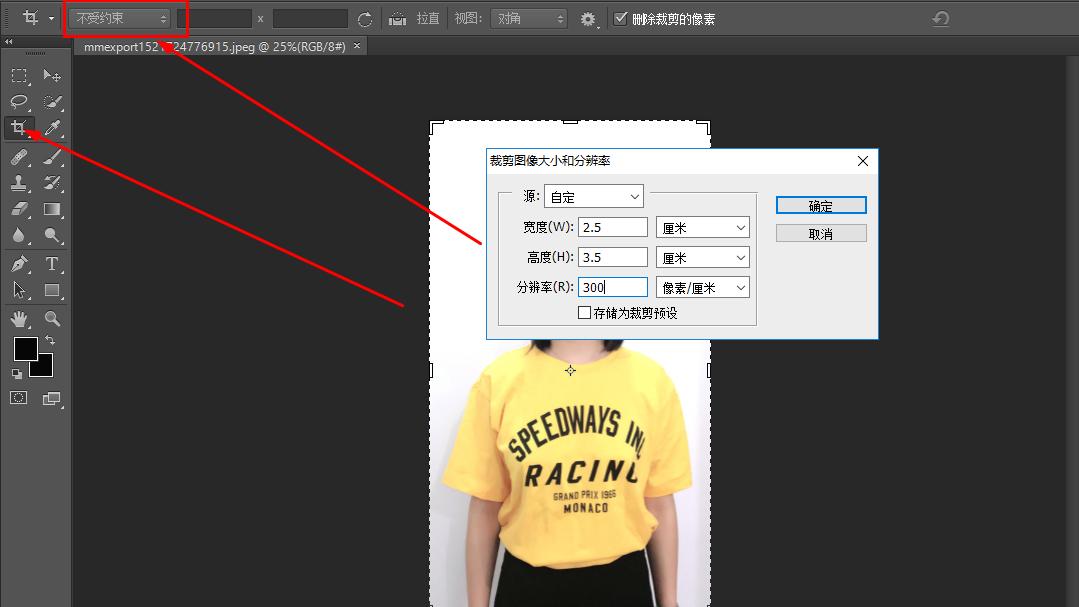The image size is (1079, 607).
Task: Toggle Quick Mask mode at toolbar bottom
Action: [x=18, y=397]
